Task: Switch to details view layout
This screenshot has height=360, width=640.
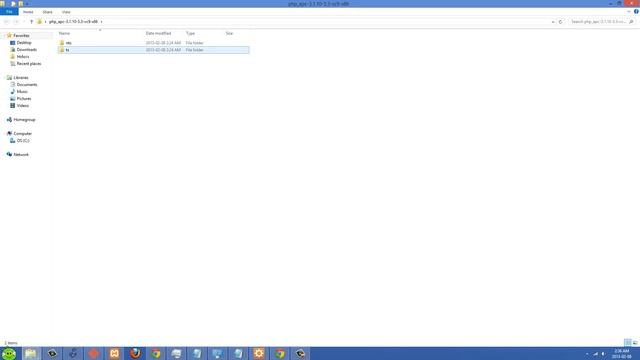Action: tap(628, 342)
